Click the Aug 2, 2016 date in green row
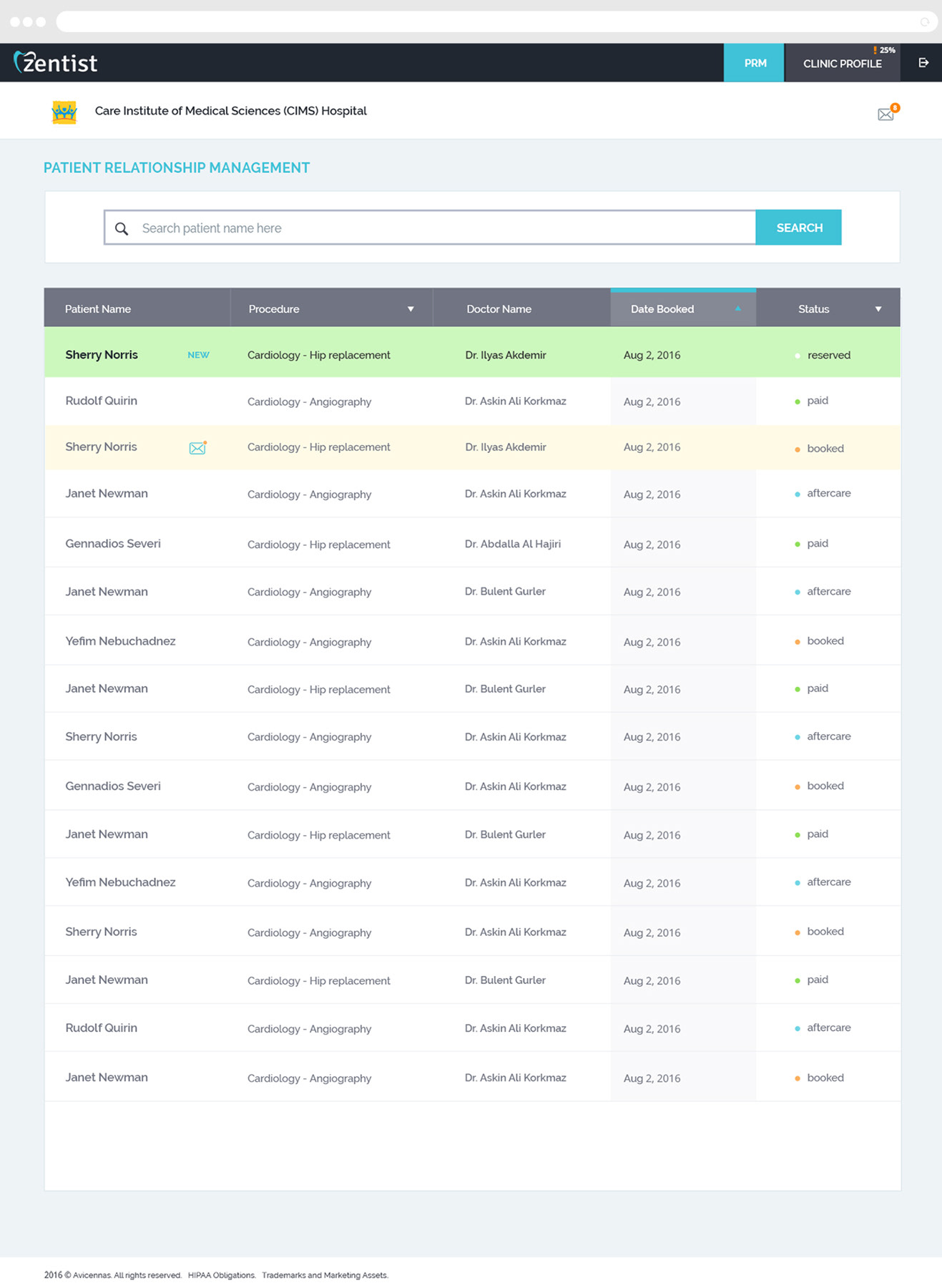This screenshot has height=1288, width=942. (x=652, y=355)
